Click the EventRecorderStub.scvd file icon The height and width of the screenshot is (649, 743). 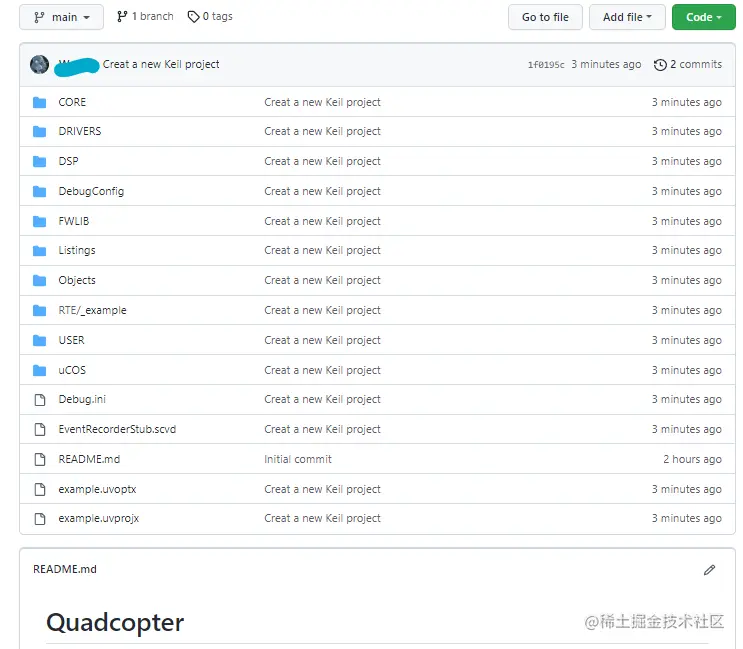pyautogui.click(x=40, y=430)
